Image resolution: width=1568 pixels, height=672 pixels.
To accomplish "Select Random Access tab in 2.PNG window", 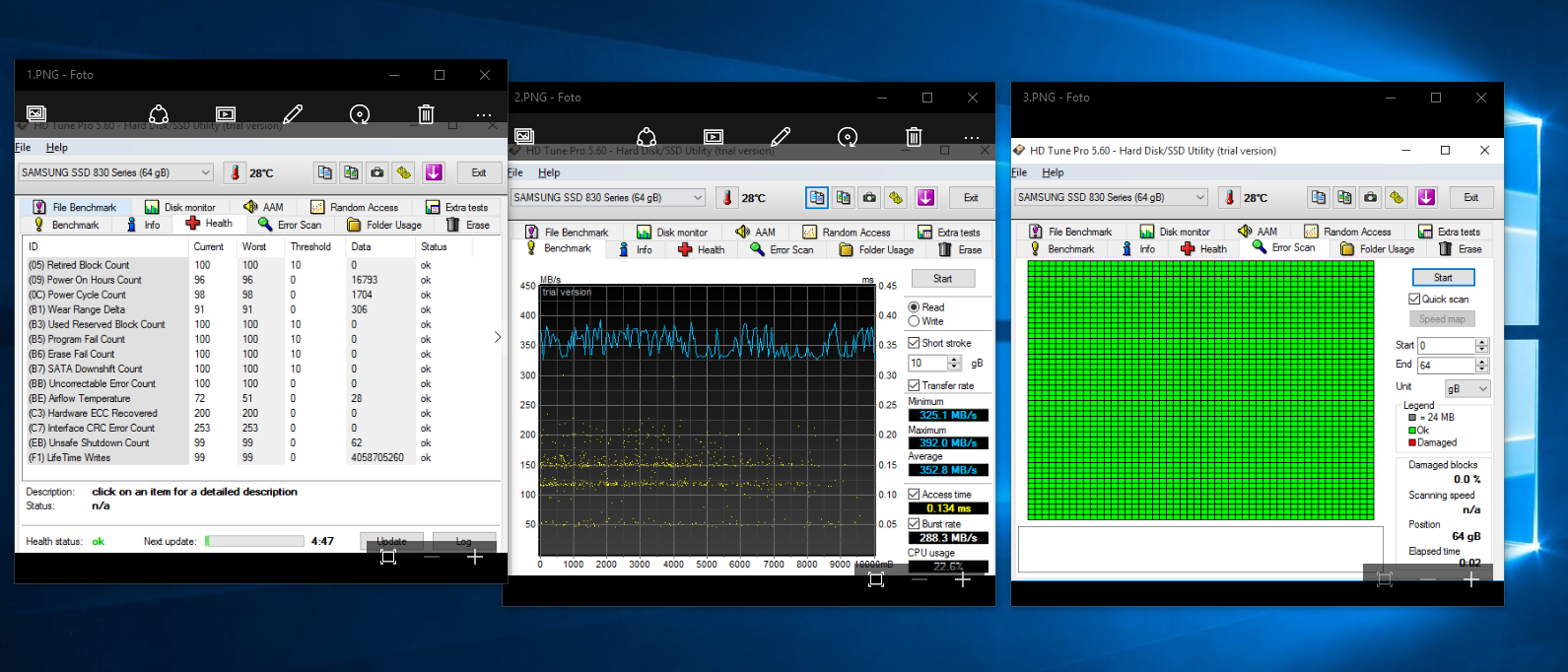I will click(x=847, y=233).
